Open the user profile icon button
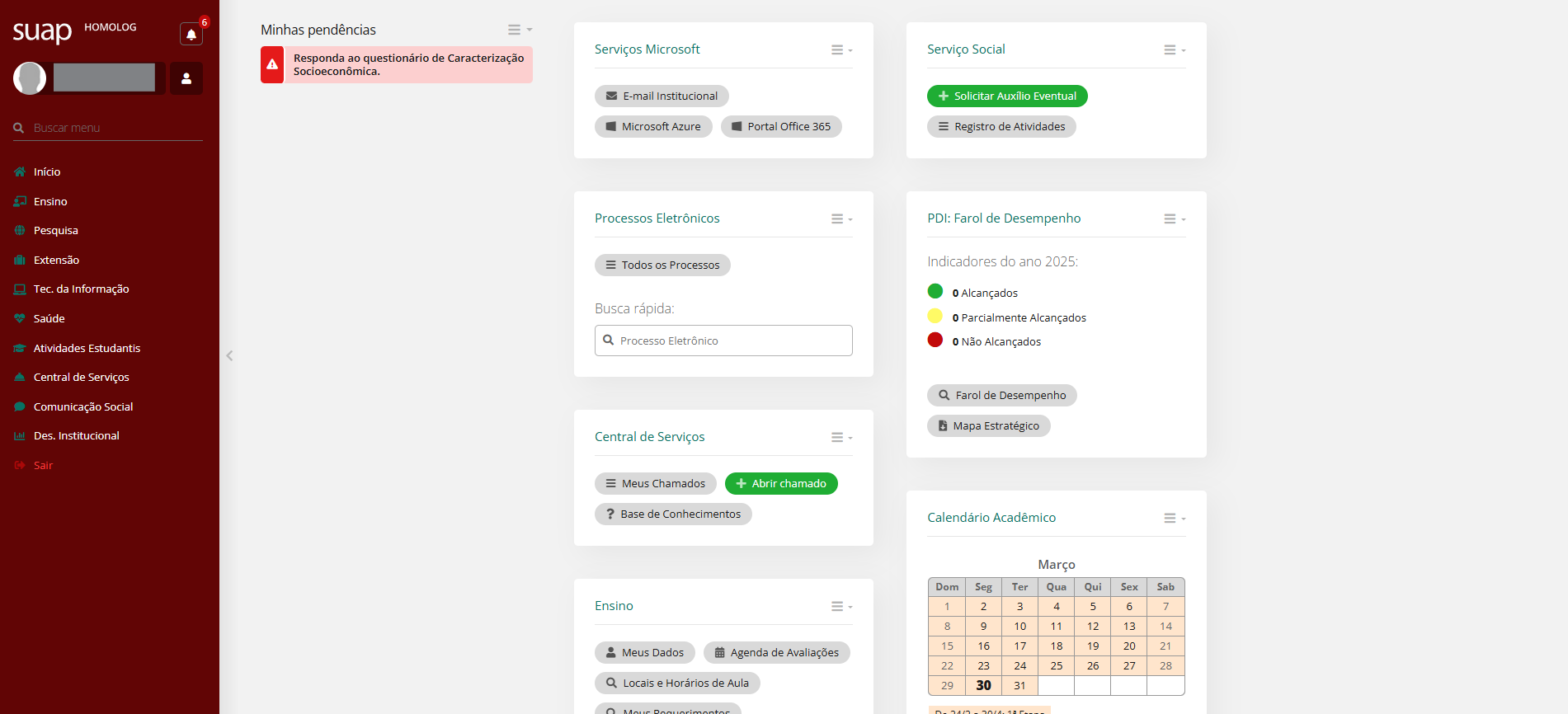Viewport: 1568px width, 714px height. [x=186, y=78]
